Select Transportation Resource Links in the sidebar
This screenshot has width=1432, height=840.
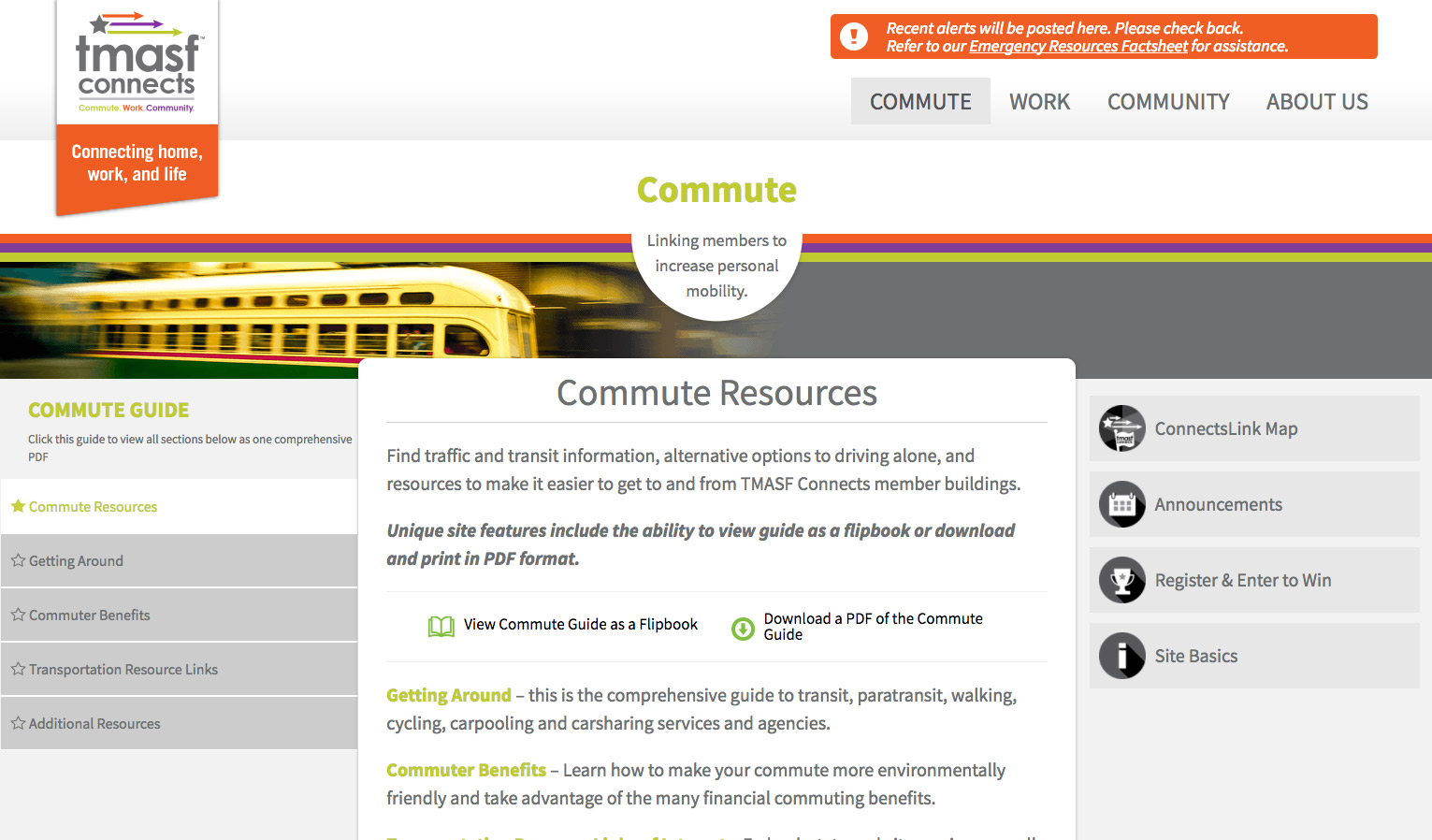[x=123, y=670]
